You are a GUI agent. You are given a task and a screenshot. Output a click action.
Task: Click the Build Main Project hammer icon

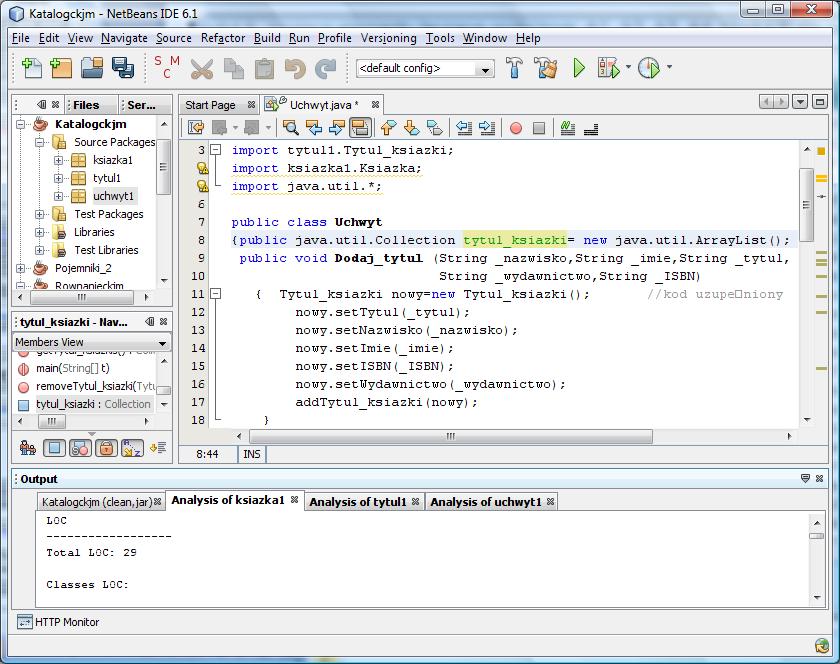tap(514, 68)
